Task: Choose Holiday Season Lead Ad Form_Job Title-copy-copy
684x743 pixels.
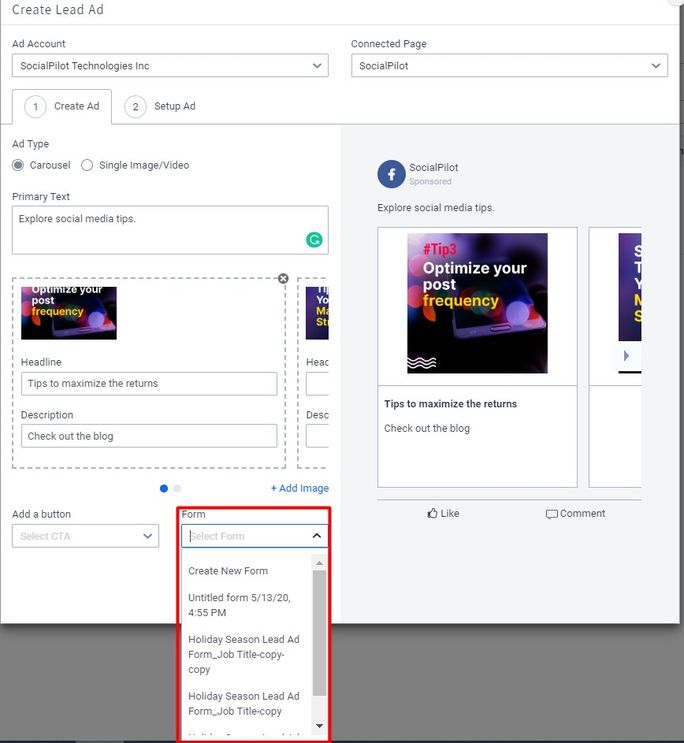Action: click(244, 654)
